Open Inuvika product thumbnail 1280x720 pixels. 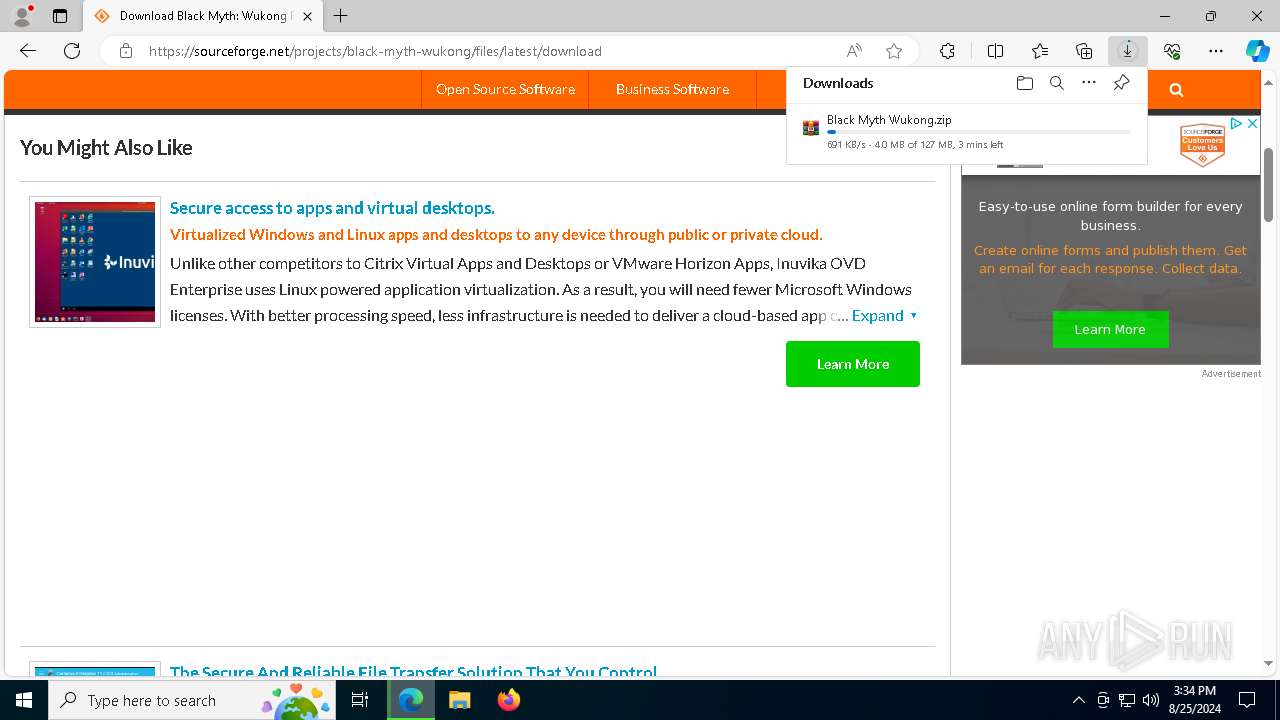[x=95, y=262]
